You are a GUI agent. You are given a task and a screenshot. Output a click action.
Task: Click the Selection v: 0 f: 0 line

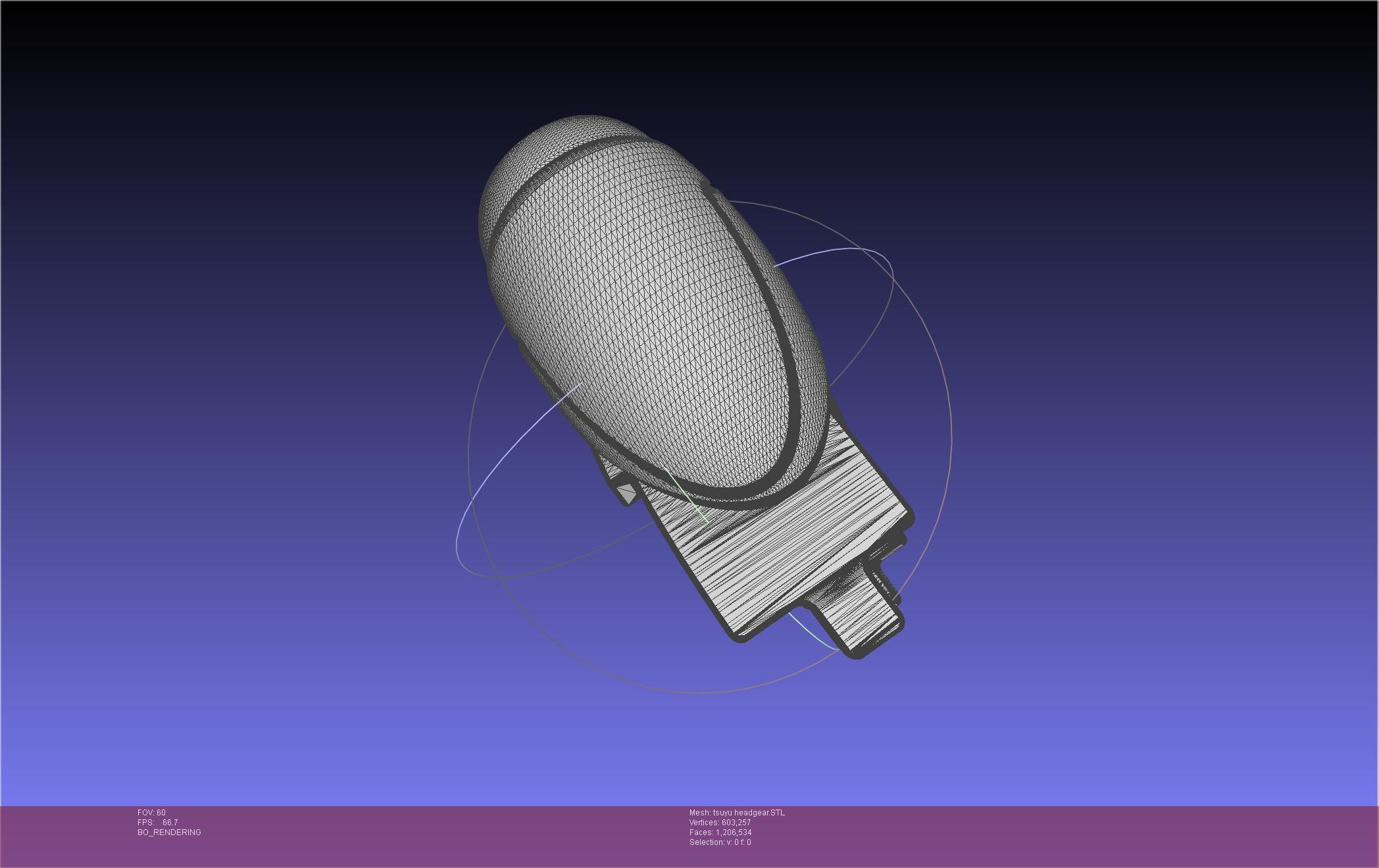tap(720, 842)
